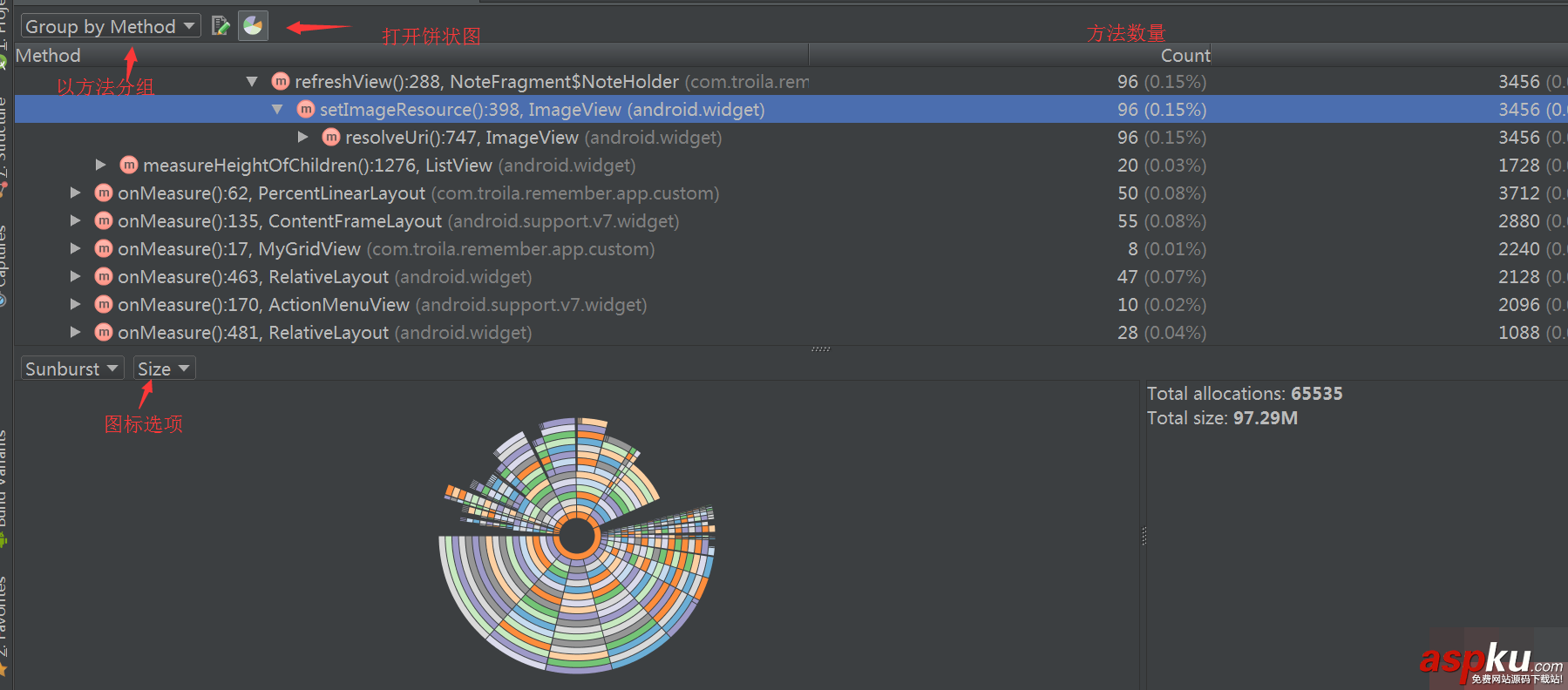Select onMeasure():135, ContentFrameLayout row
1568x690 pixels.
pyautogui.click(x=791, y=221)
